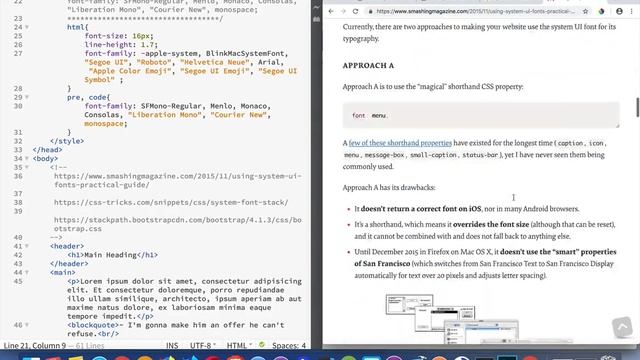
Task: Focus the smashingmagazine.com address bar
Action: tap(476, 11)
